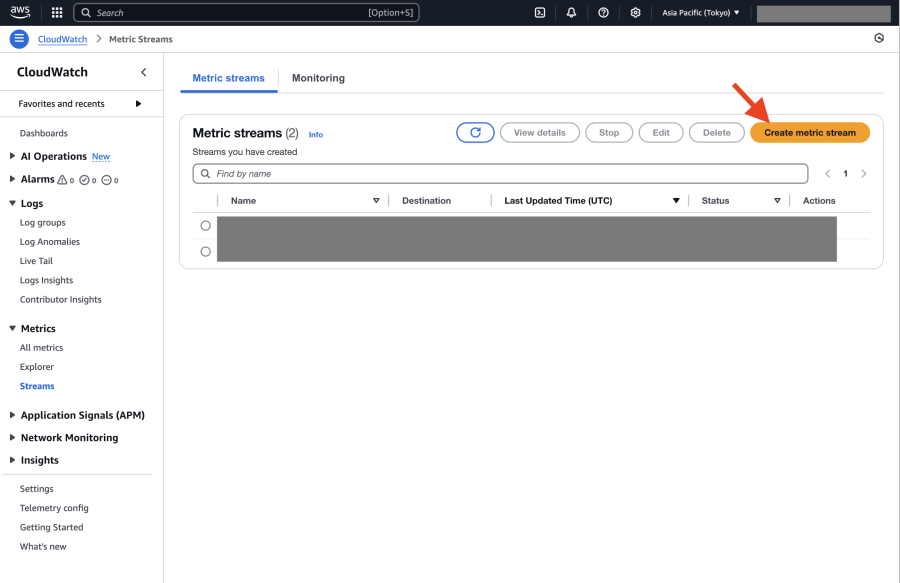
Task: Click page number 1 in pagination
Action: tap(845, 173)
